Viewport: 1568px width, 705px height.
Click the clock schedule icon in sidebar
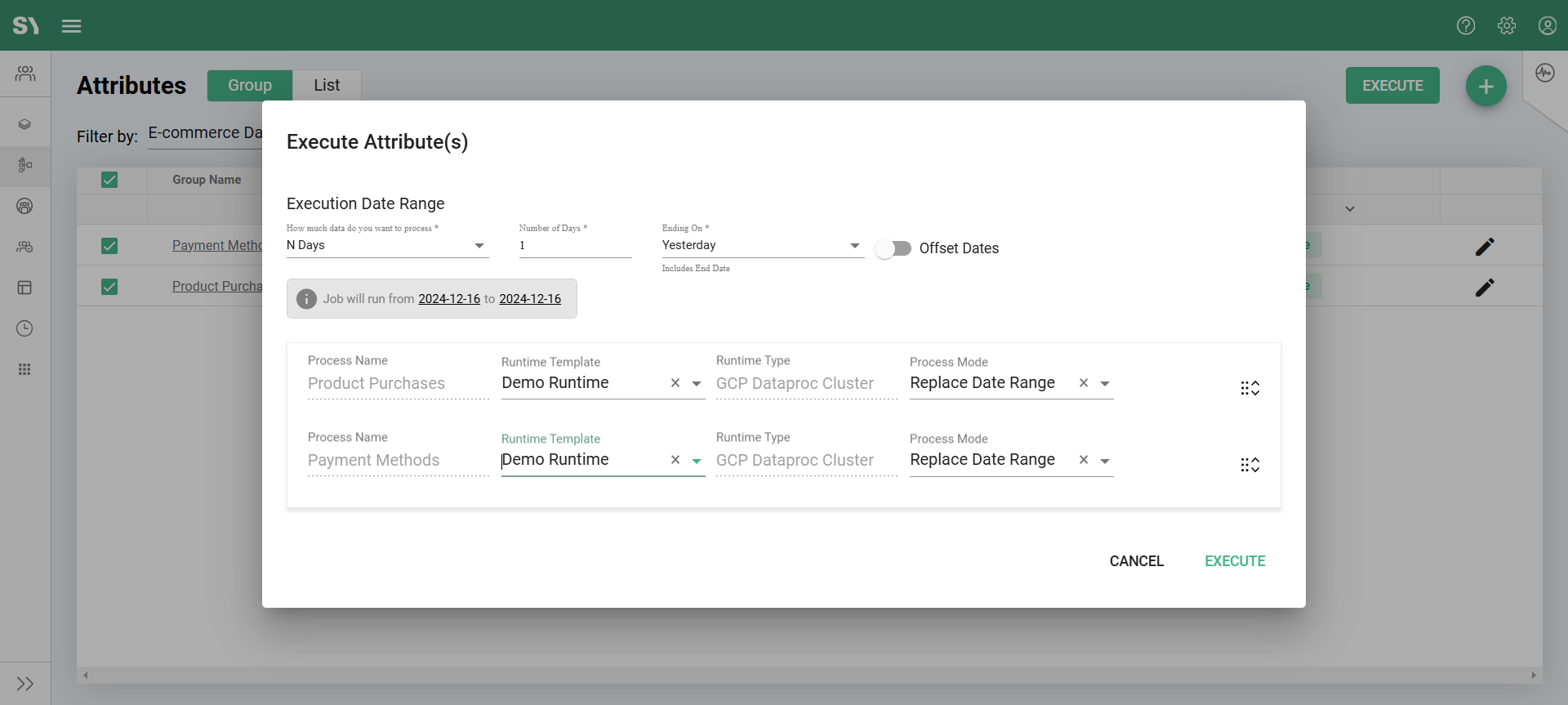24,328
